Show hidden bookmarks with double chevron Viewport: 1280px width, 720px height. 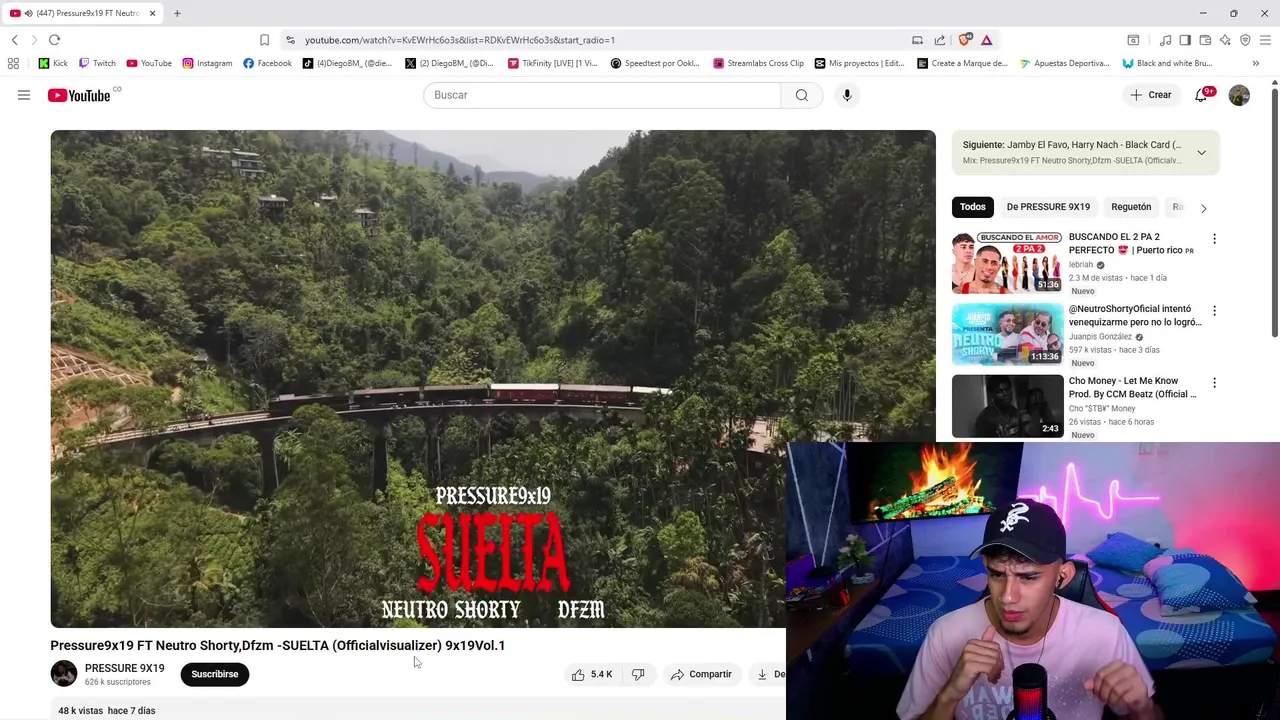click(x=1255, y=63)
